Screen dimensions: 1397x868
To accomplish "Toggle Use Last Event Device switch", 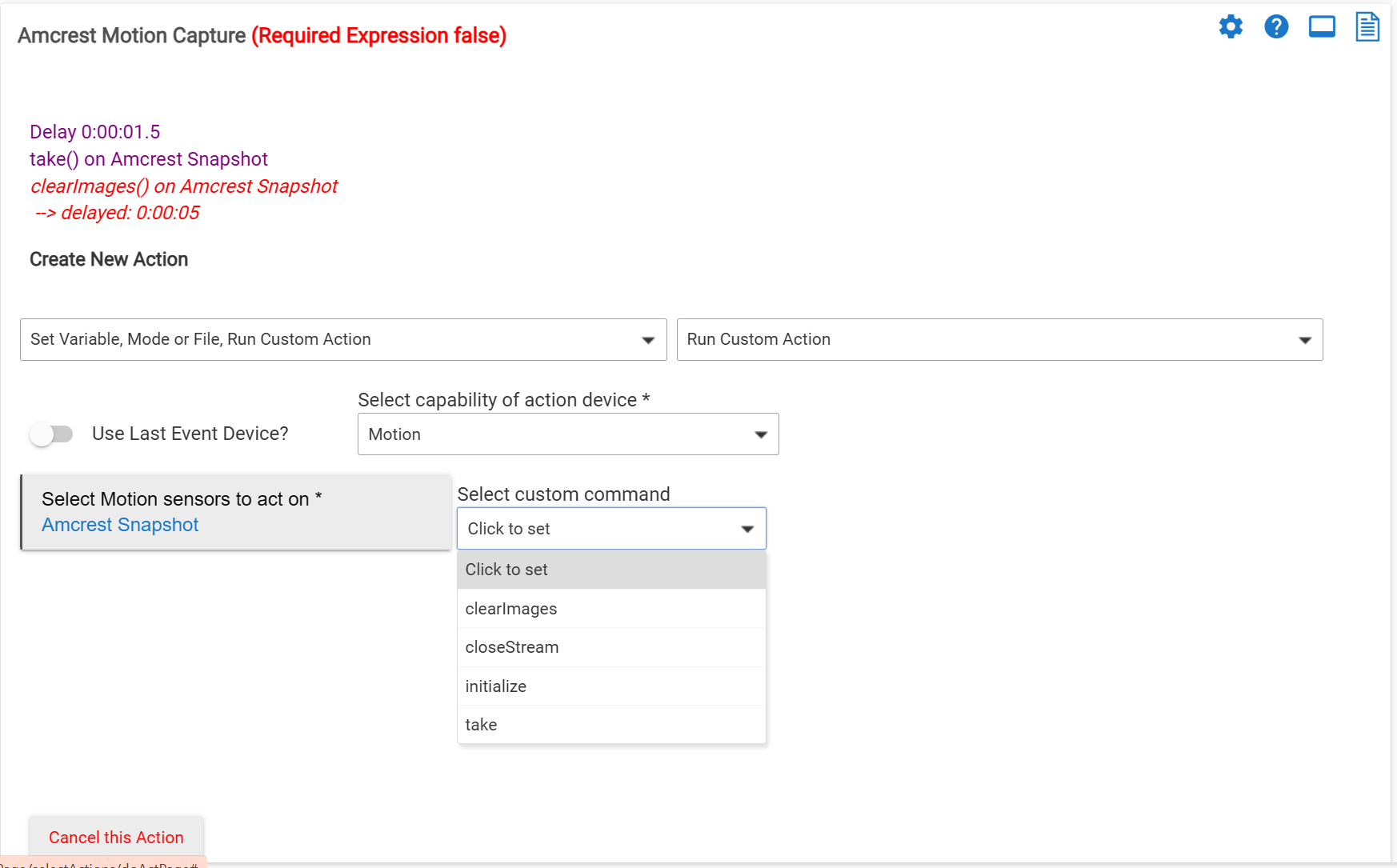I will click(x=51, y=434).
